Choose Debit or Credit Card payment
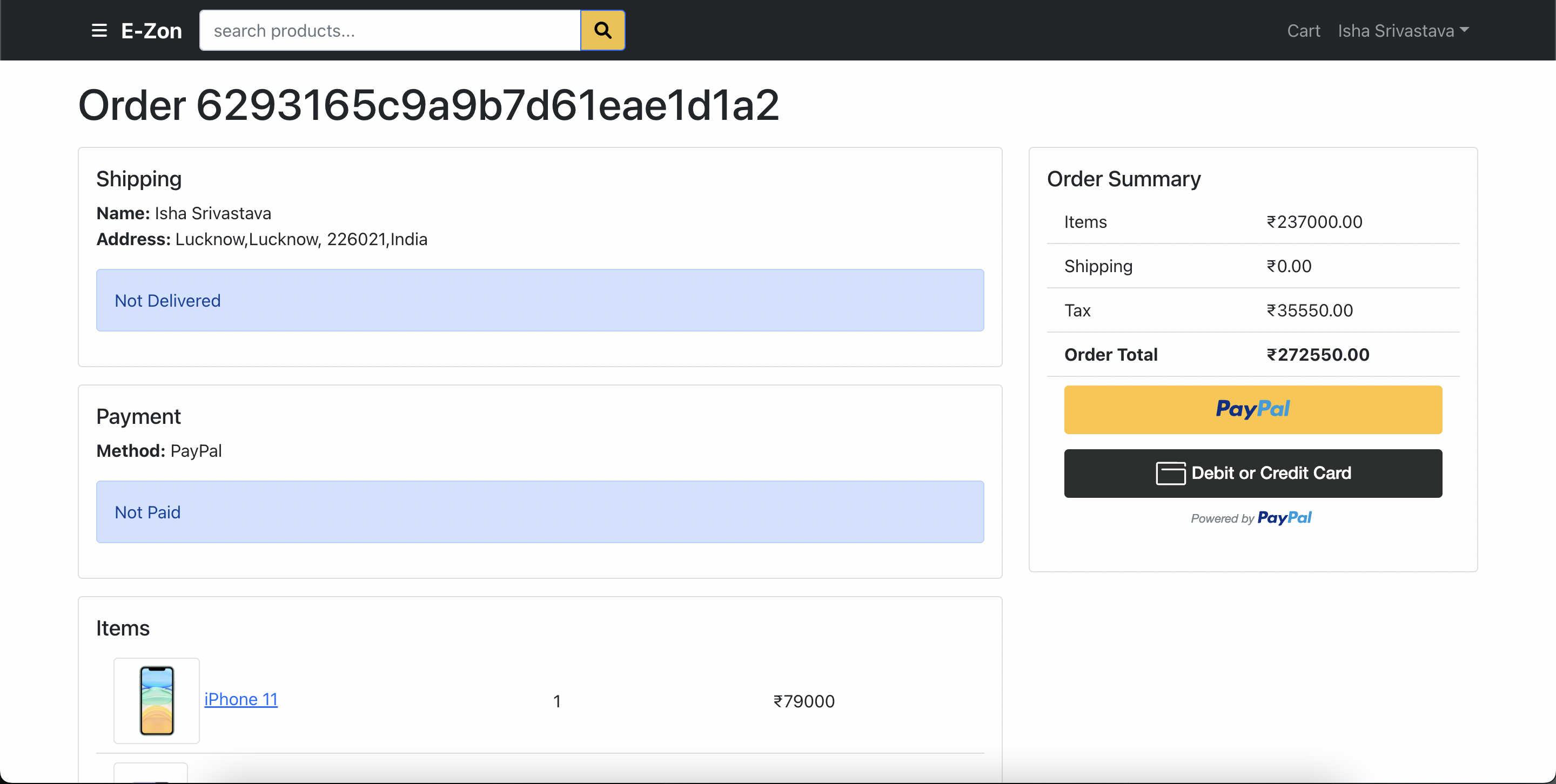 tap(1252, 473)
